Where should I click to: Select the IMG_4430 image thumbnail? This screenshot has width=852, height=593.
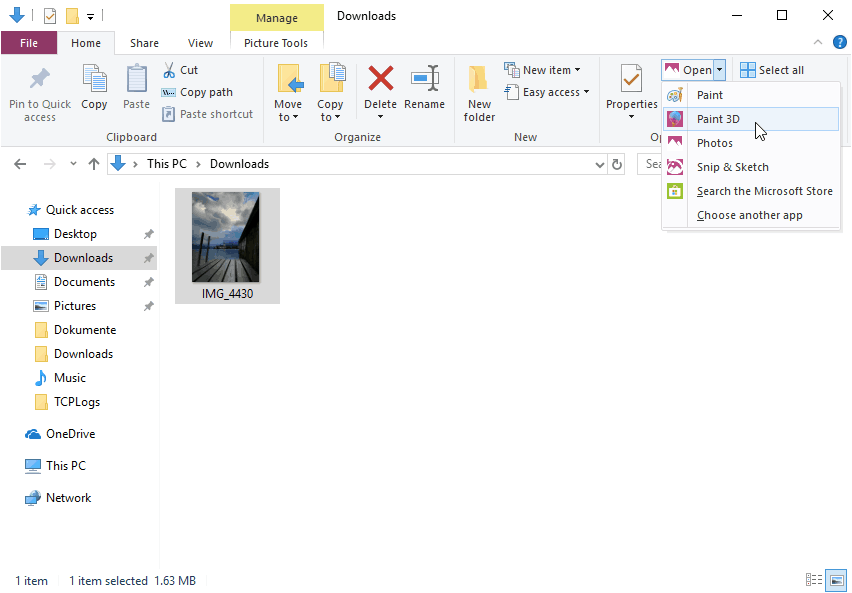(x=227, y=246)
